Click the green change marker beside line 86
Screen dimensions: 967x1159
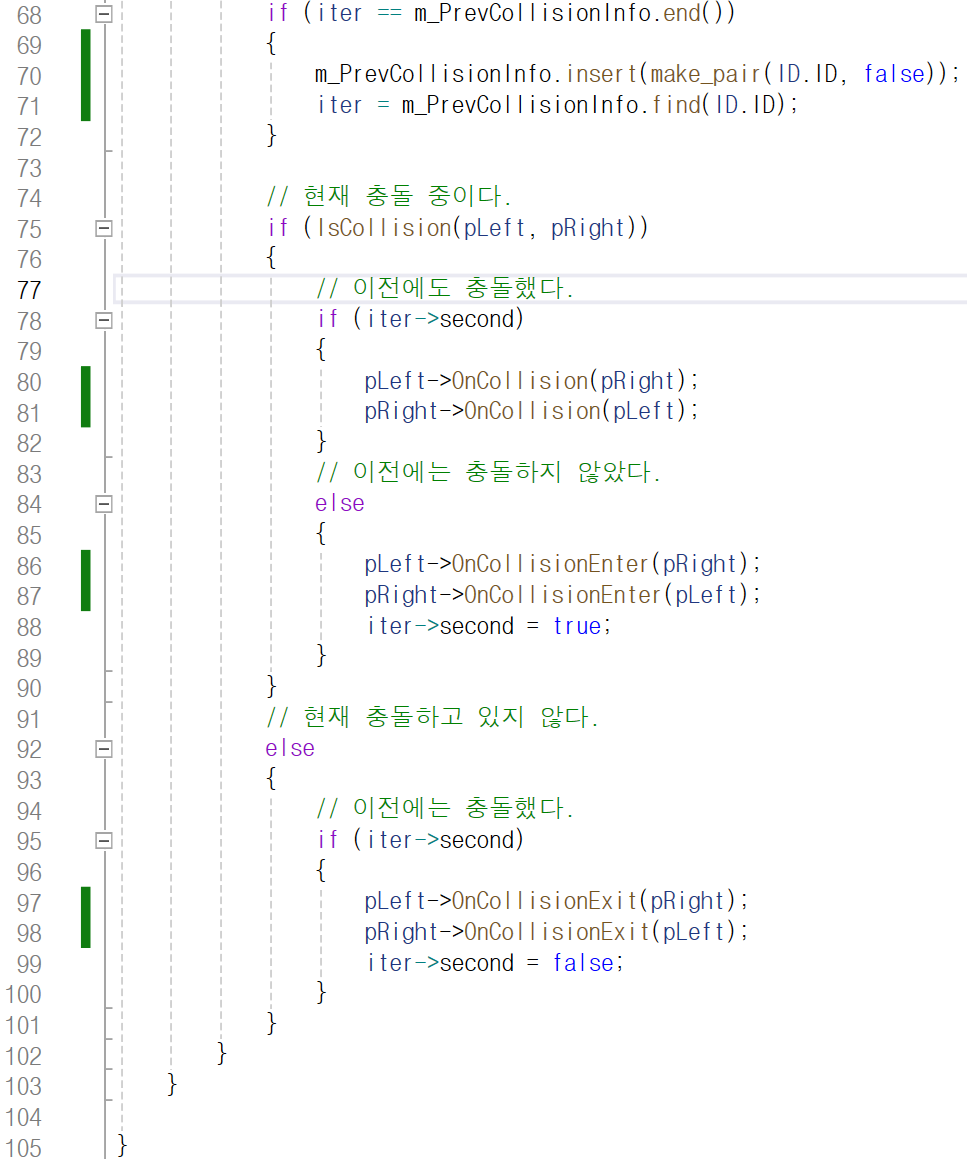86,580
